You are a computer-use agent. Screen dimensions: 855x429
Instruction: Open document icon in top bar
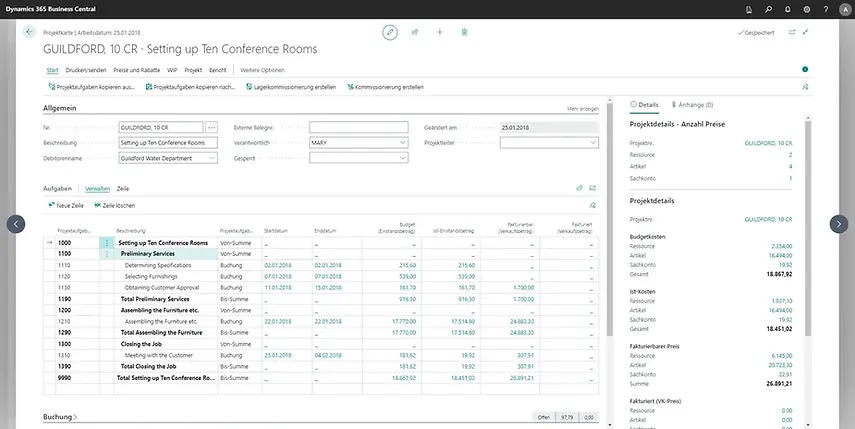[749, 9]
